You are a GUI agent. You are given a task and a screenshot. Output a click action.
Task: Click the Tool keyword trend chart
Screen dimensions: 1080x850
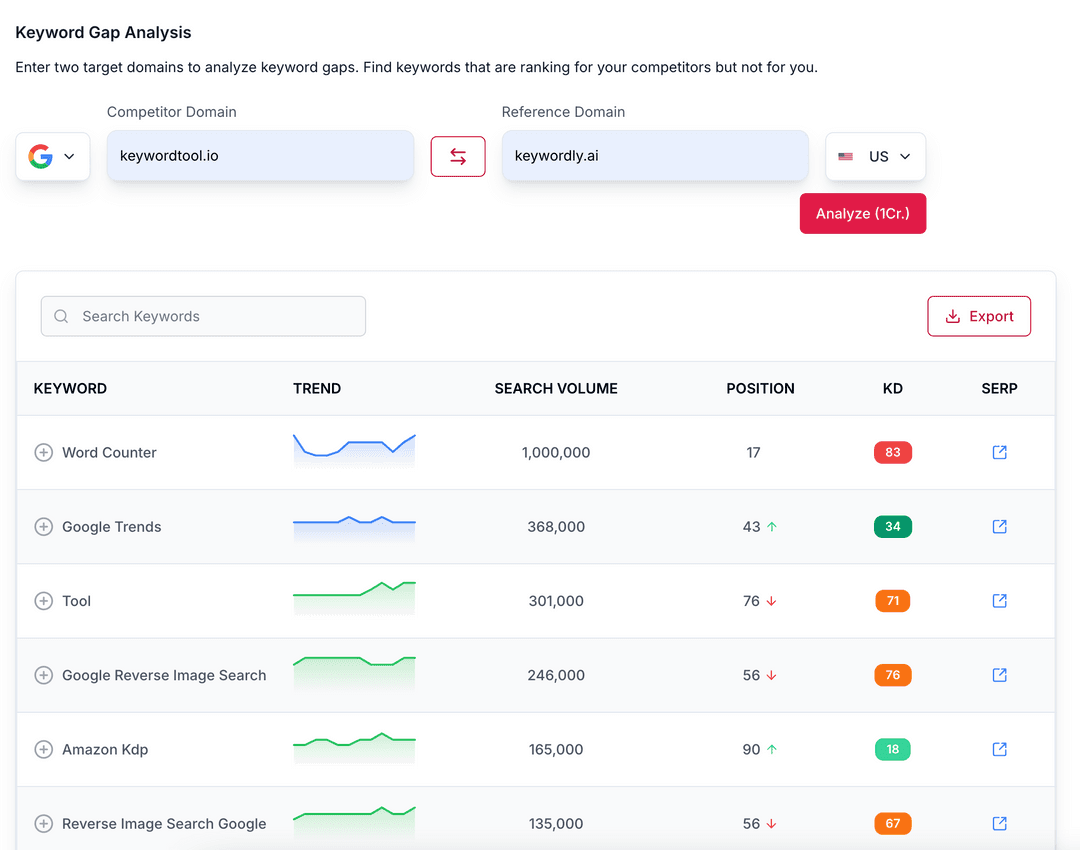point(354,598)
